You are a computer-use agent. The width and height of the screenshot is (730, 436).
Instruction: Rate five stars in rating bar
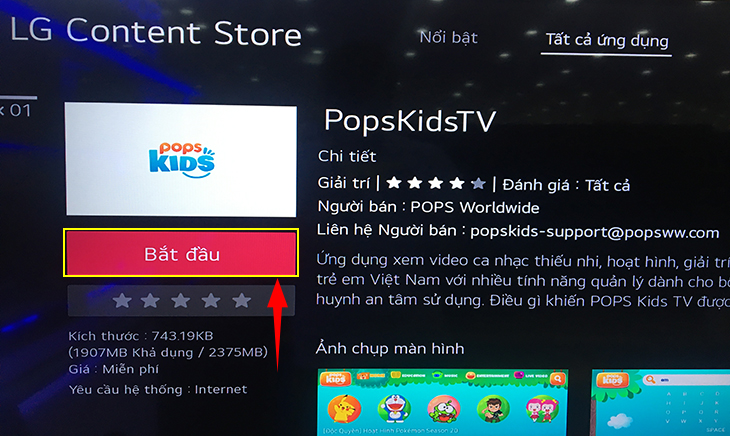pos(242,301)
